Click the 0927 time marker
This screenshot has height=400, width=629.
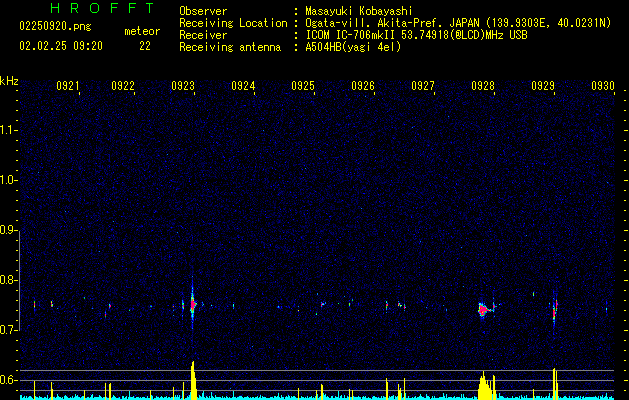pyautogui.click(x=423, y=86)
